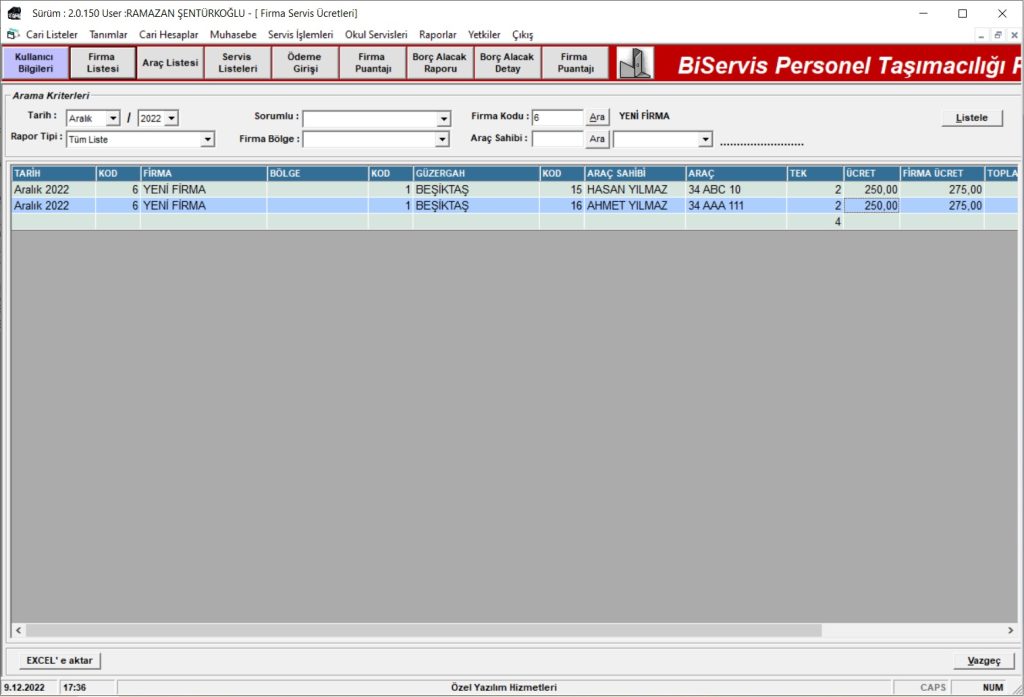
Task: Open Firma Listesi from the toolbar
Action: (102, 63)
